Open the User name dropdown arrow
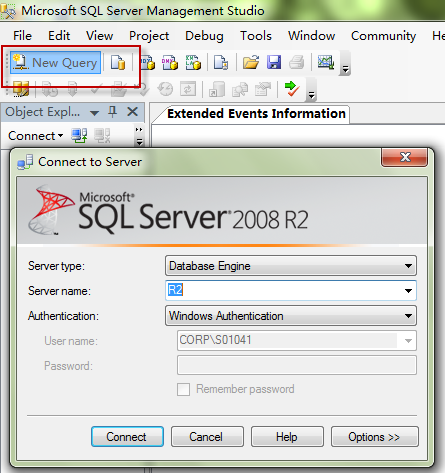This screenshot has height=473, width=445. (408, 341)
